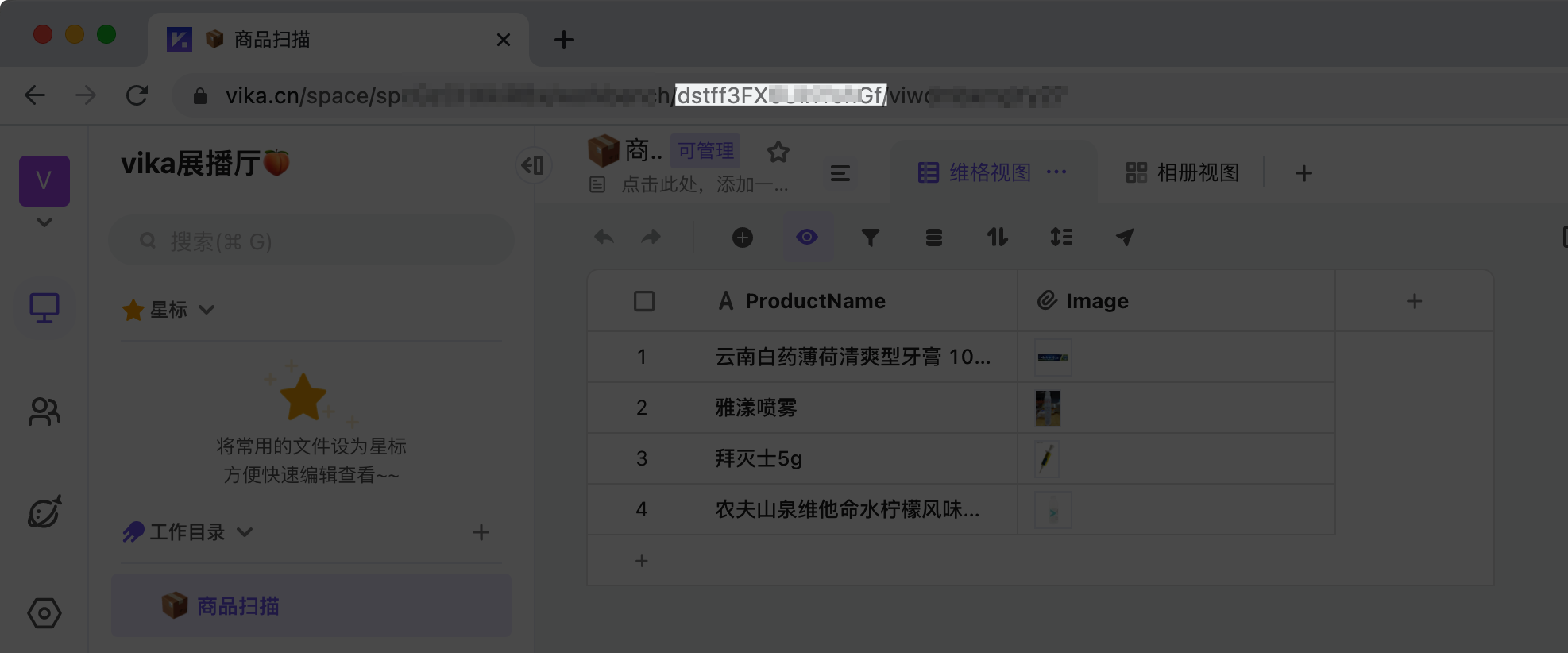Viewport: 1568px width, 653px height.
Task: Click the 可管理 permission badge
Action: [705, 150]
